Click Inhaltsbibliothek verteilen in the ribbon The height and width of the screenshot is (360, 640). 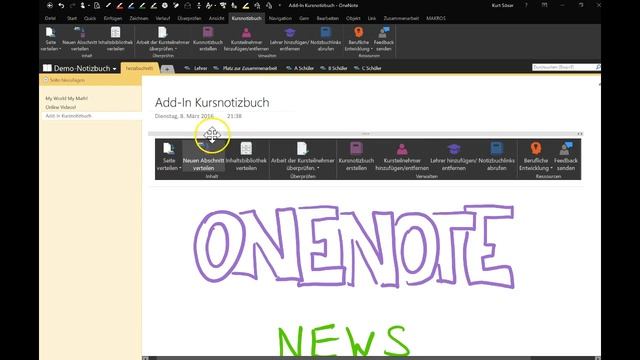pyautogui.click(x=116, y=39)
